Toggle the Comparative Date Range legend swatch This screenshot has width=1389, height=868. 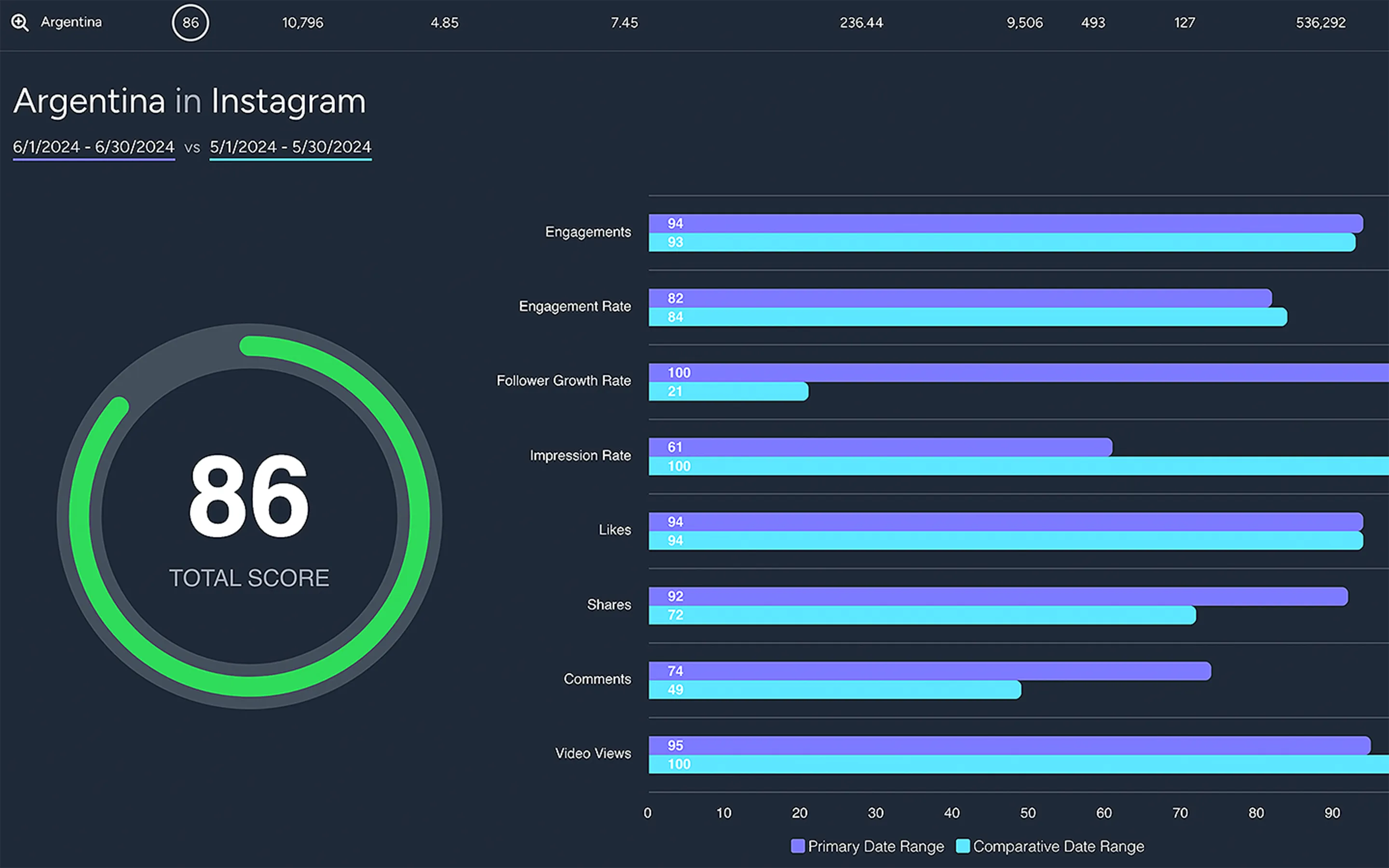[963, 846]
